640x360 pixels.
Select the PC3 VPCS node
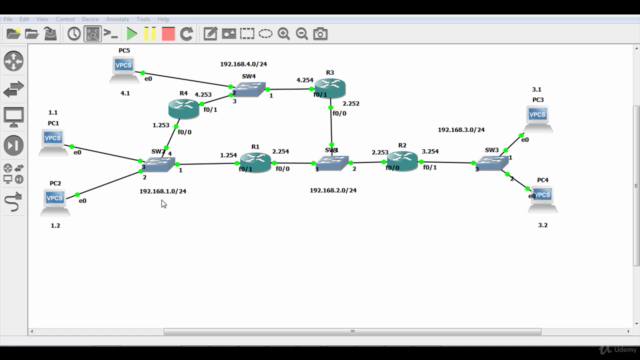pyautogui.click(x=538, y=119)
